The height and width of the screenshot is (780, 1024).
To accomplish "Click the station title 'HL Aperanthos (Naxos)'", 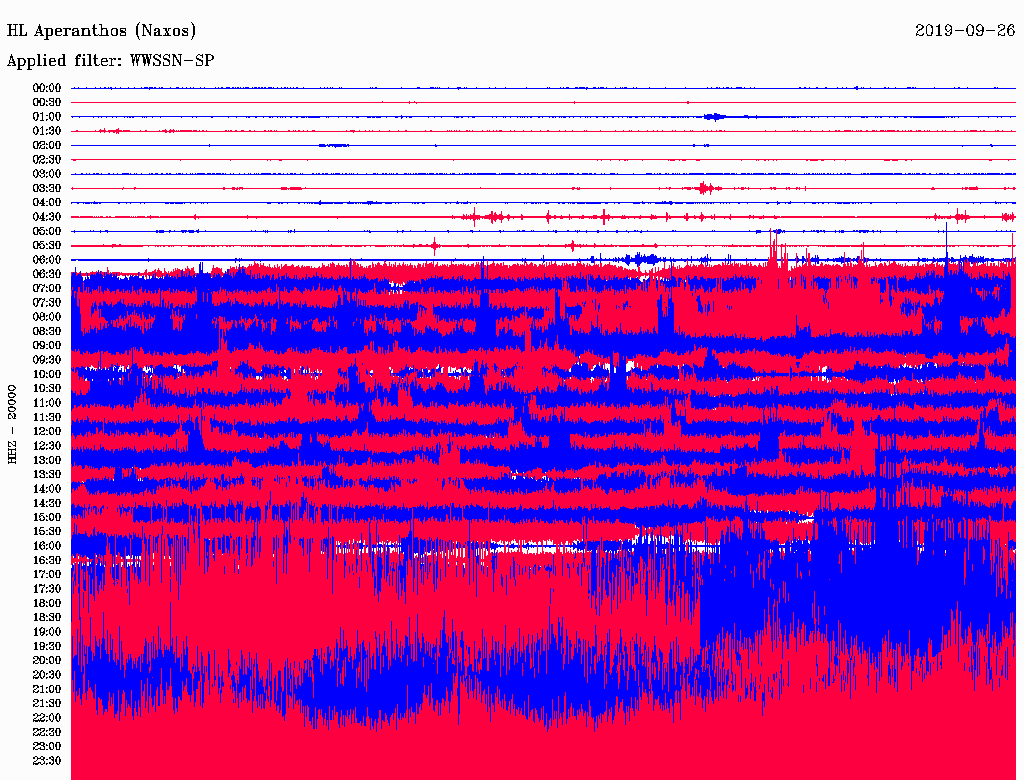I will click(101, 31).
